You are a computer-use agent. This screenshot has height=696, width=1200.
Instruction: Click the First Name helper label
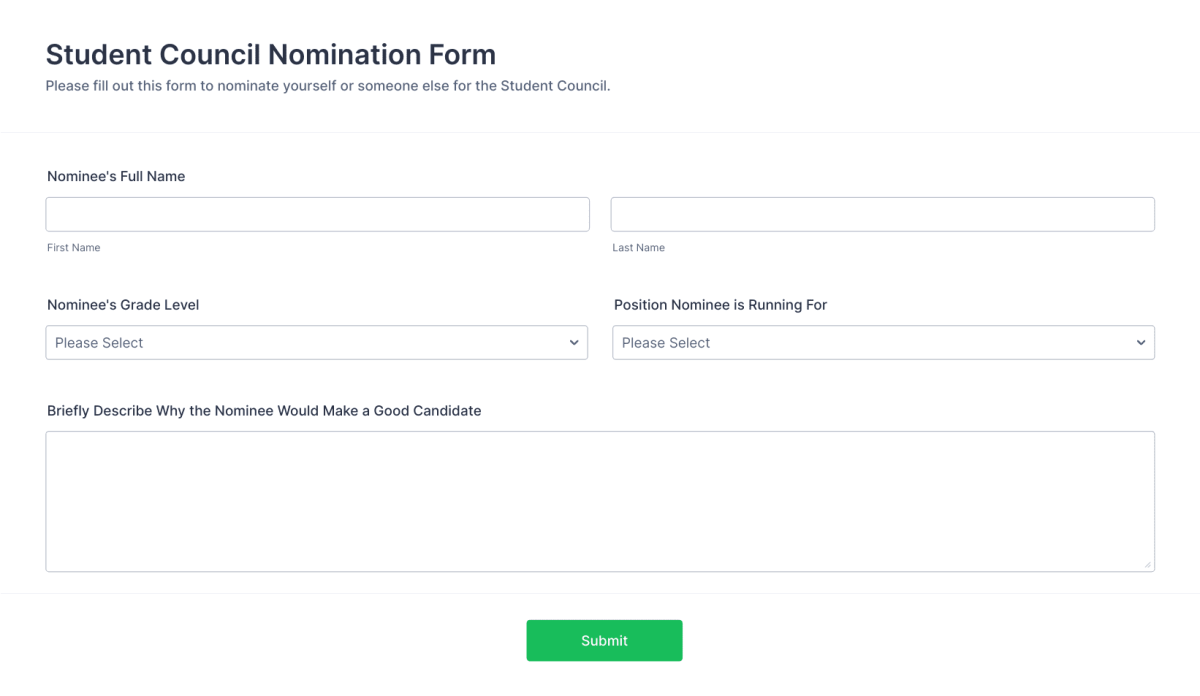(x=73, y=247)
